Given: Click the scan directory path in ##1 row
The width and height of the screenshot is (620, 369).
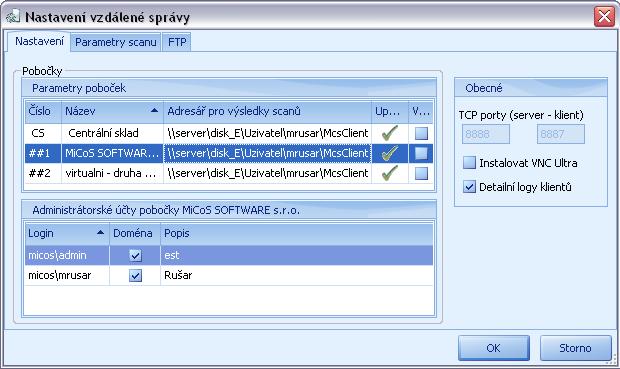Looking at the screenshot, I should pos(267,153).
